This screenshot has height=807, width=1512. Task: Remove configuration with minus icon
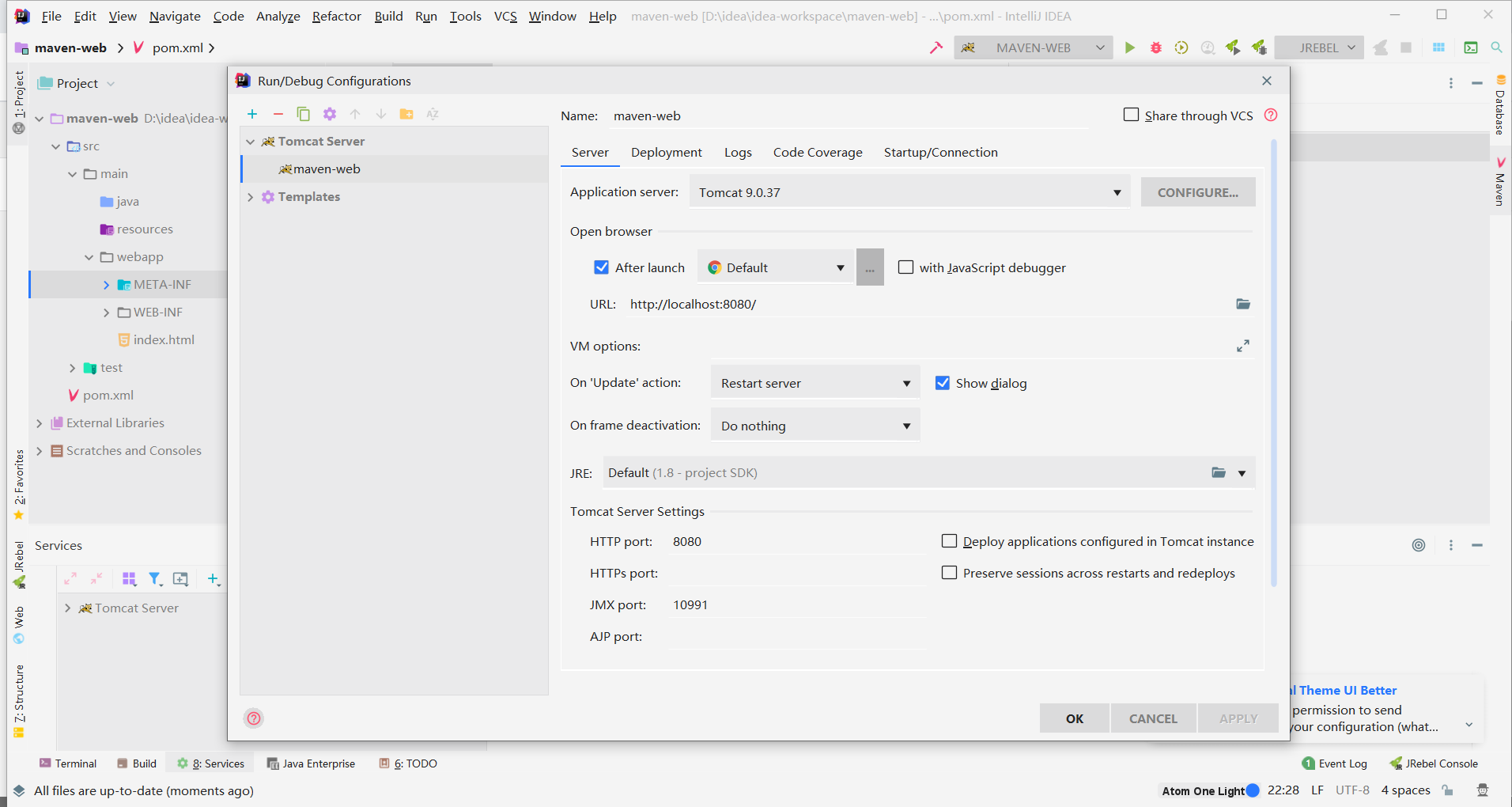pyautogui.click(x=278, y=114)
